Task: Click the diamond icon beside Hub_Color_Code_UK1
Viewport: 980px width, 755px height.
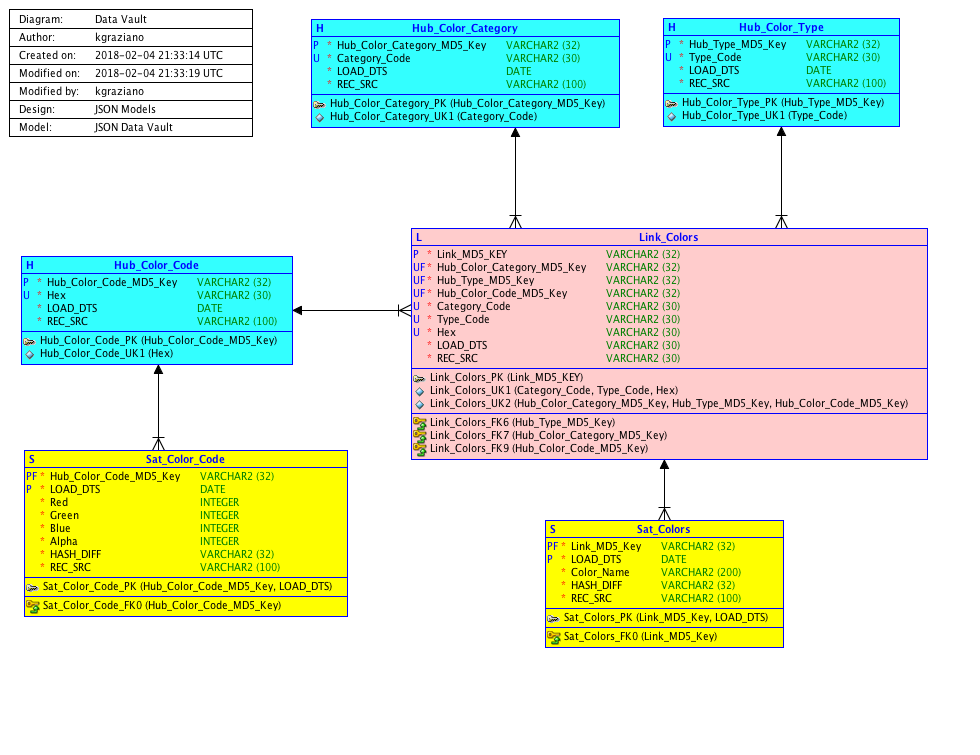Action: coord(29,354)
